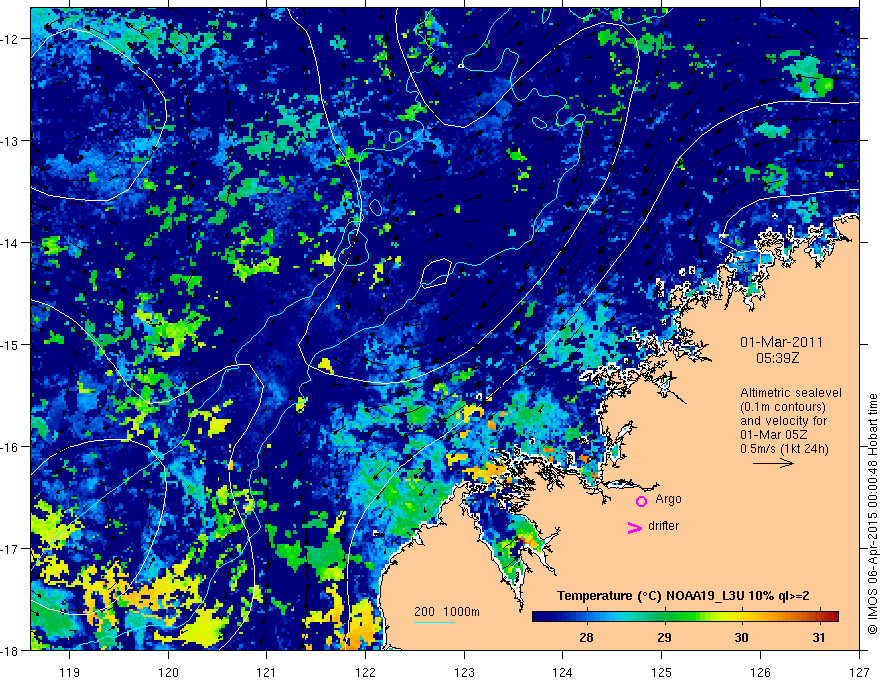The width and height of the screenshot is (880, 680).
Task: Click the colorbar tick label 29
Action: click(664, 637)
